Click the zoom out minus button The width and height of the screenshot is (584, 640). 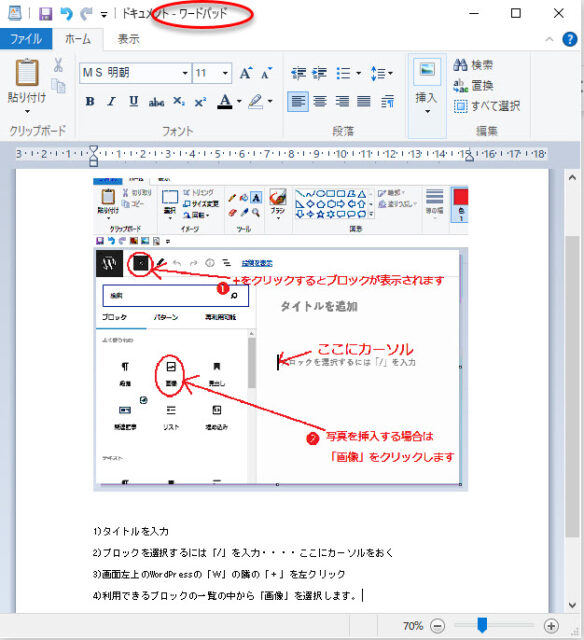coord(437,626)
